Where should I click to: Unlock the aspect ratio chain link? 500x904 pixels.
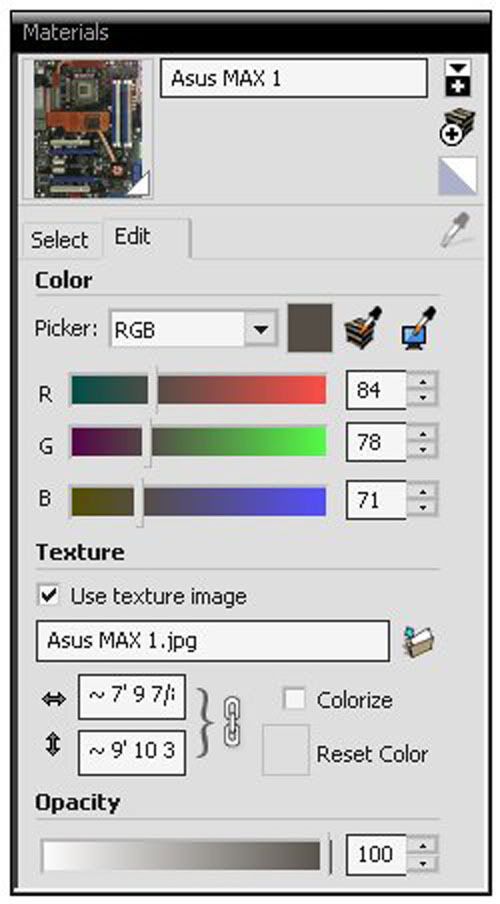232,721
